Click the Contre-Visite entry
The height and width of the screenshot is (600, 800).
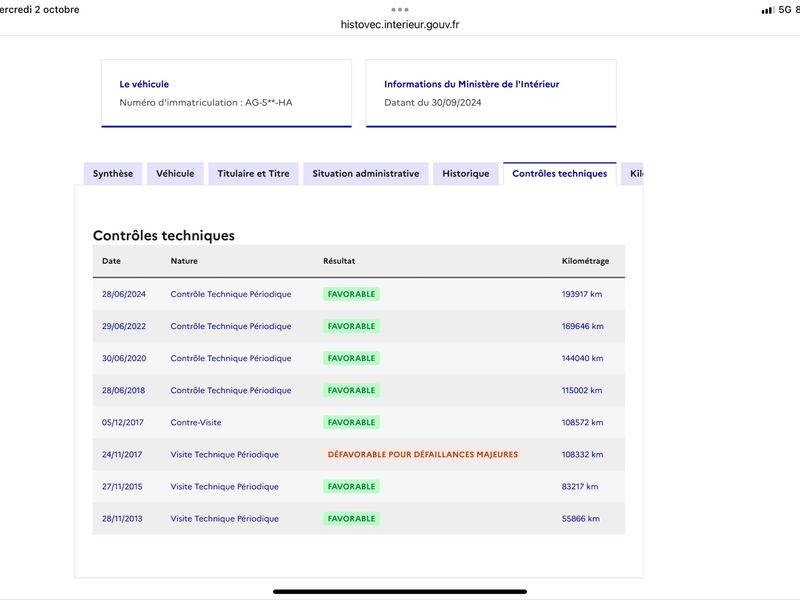(x=196, y=422)
